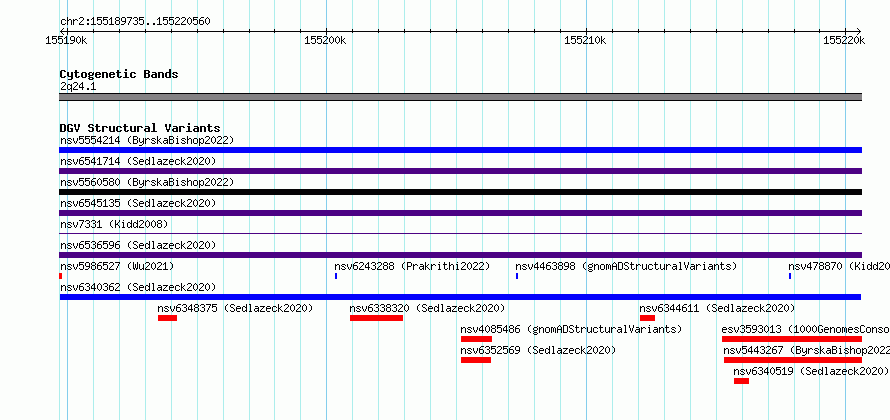The width and height of the screenshot is (890, 420).
Task: Open the esv3593013 1000Genomes label
Action: click(x=805, y=329)
